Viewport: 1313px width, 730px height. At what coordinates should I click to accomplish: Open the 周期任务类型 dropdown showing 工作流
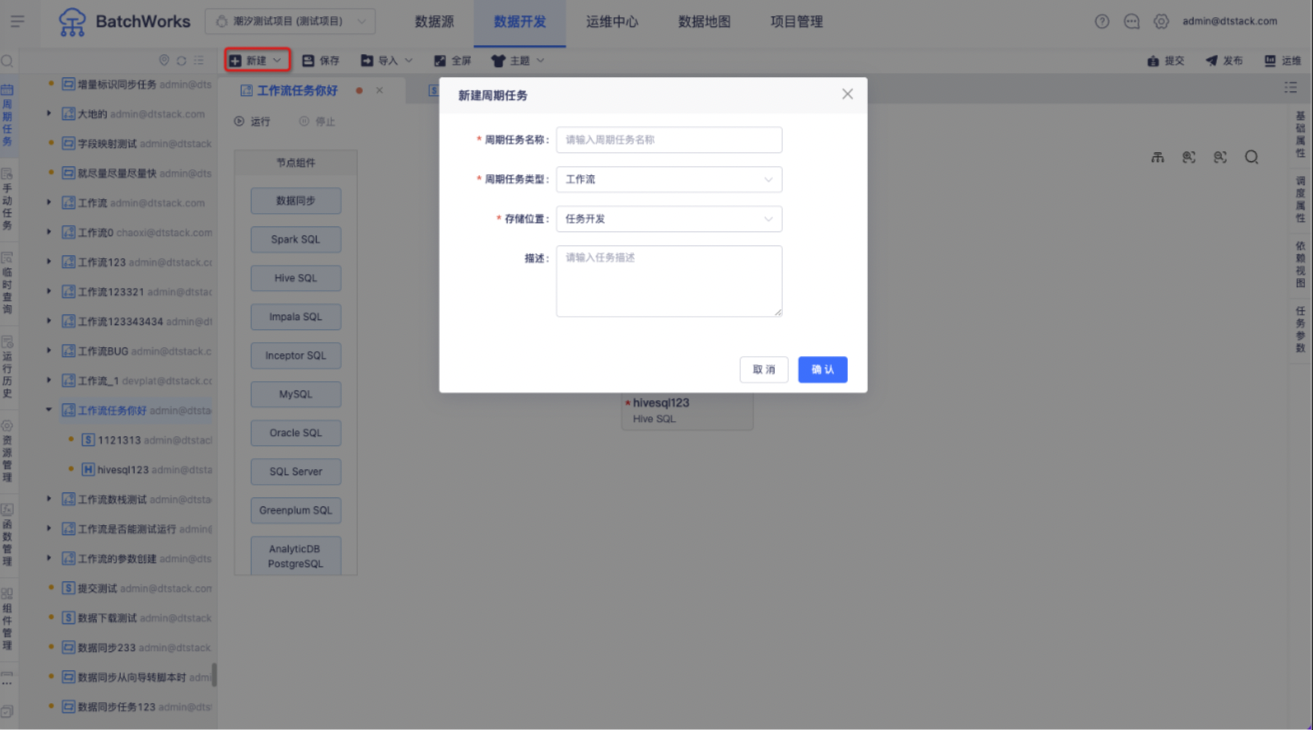(669, 180)
